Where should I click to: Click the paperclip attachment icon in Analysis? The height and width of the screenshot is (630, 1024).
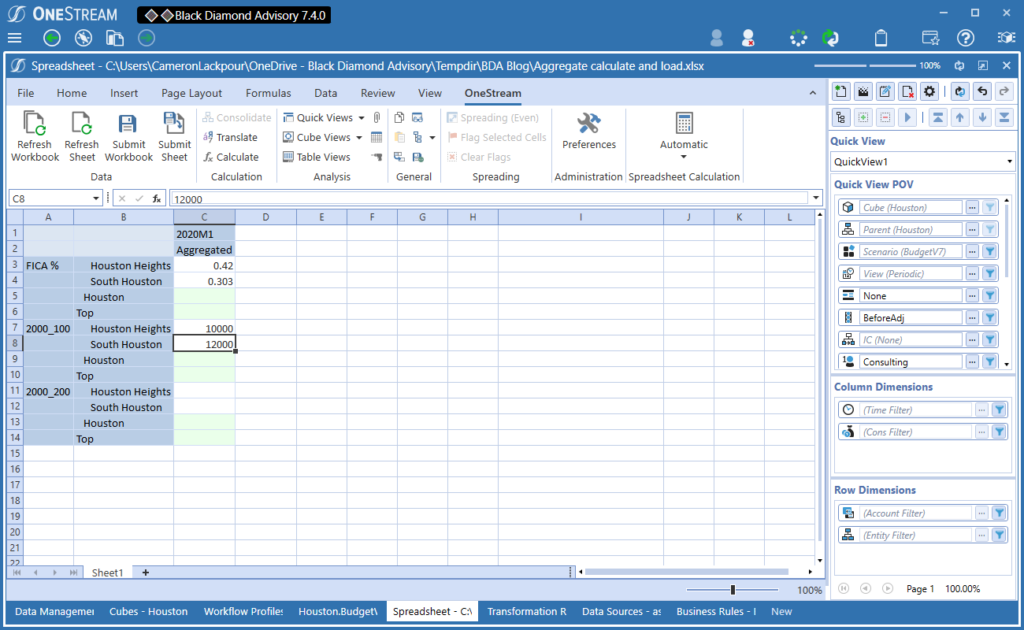pos(377,118)
